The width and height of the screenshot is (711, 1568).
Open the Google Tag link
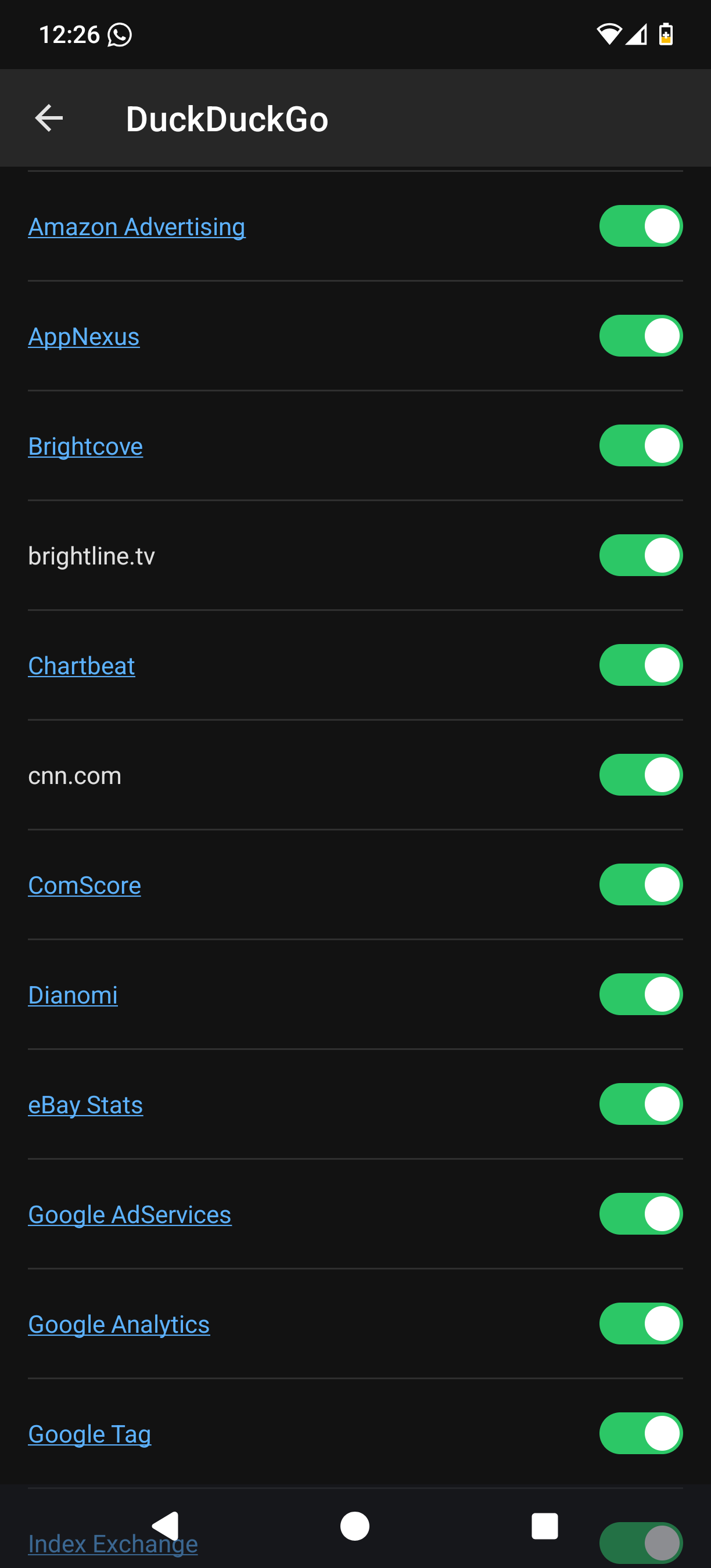tap(89, 1434)
